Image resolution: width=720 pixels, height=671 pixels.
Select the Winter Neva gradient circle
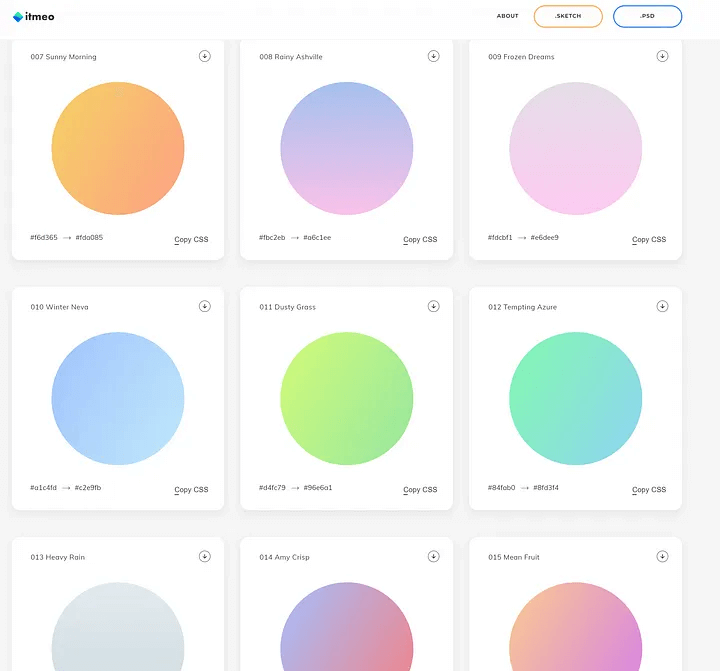click(x=118, y=399)
